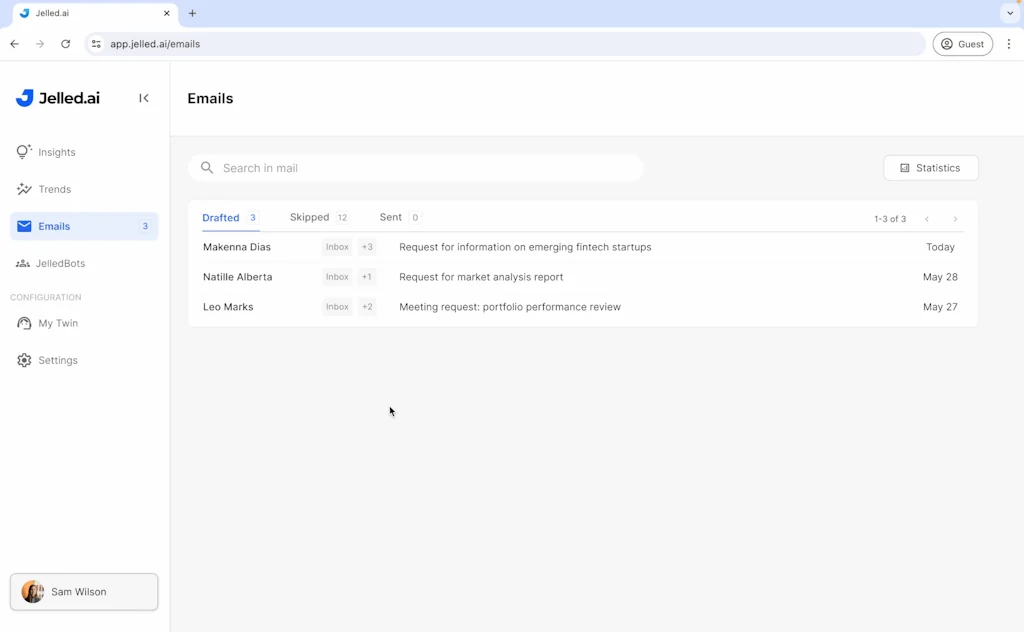Switch to the Skipped tab
The width and height of the screenshot is (1024, 632).
310,217
